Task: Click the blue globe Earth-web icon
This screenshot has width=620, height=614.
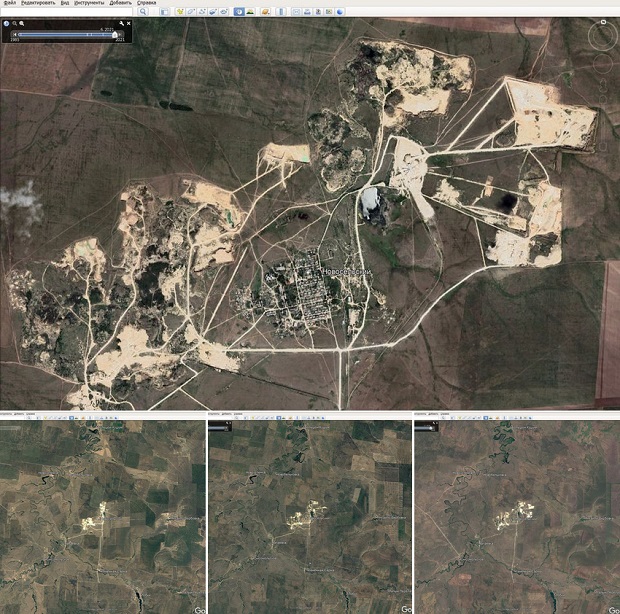Action: (x=340, y=12)
